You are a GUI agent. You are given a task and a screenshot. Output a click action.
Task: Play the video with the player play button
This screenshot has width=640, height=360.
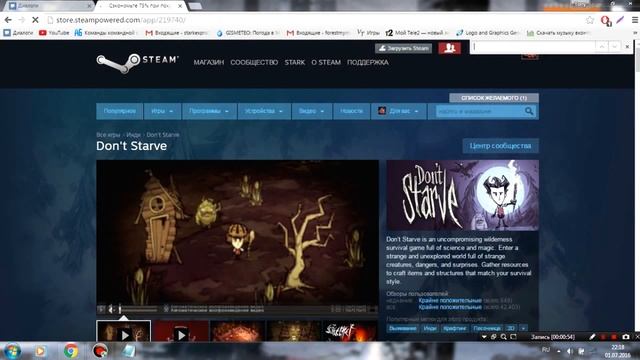(x=101, y=309)
